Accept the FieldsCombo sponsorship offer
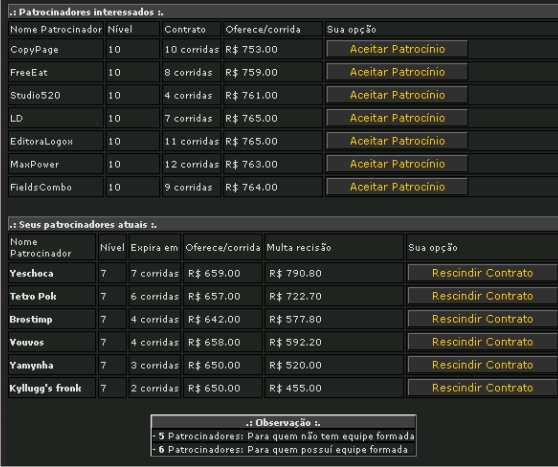The image size is (558, 467). coord(397,187)
